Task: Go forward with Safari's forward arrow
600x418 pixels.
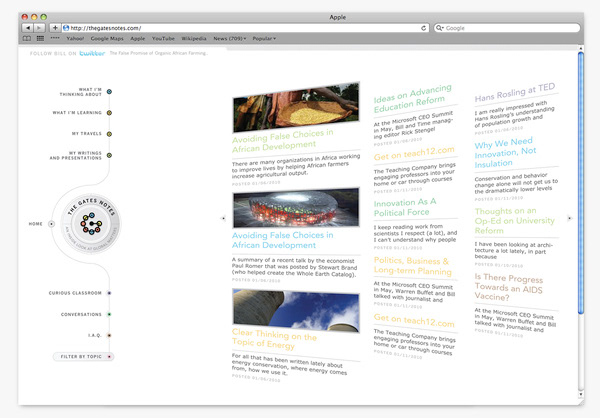Action: pos(39,28)
